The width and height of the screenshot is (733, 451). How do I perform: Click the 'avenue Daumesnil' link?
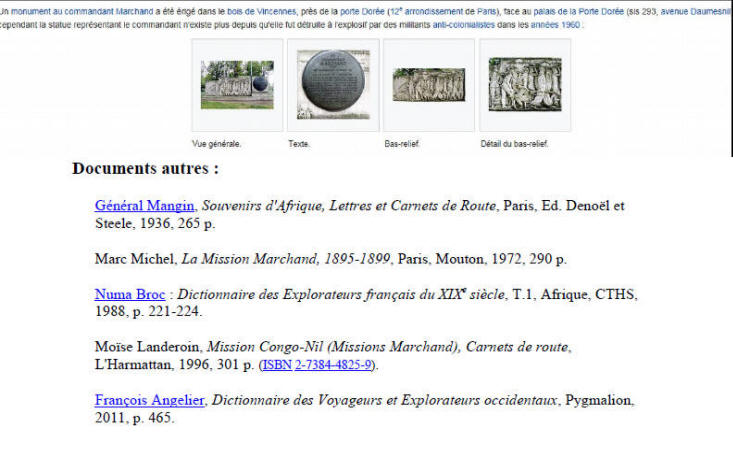point(696,8)
